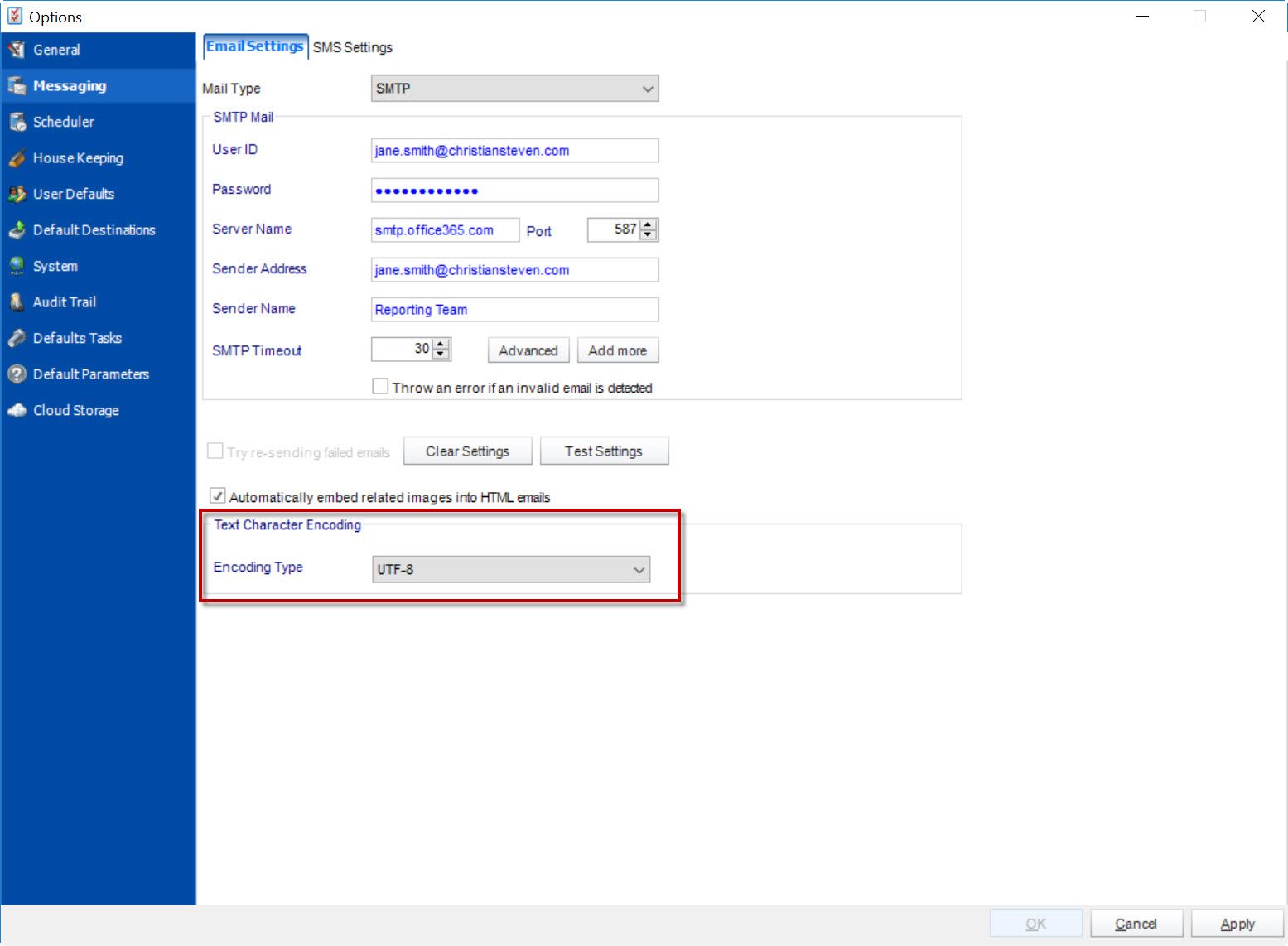Click the Scheduler sidebar icon
Viewport: 1288px width, 946px height.
point(17,122)
